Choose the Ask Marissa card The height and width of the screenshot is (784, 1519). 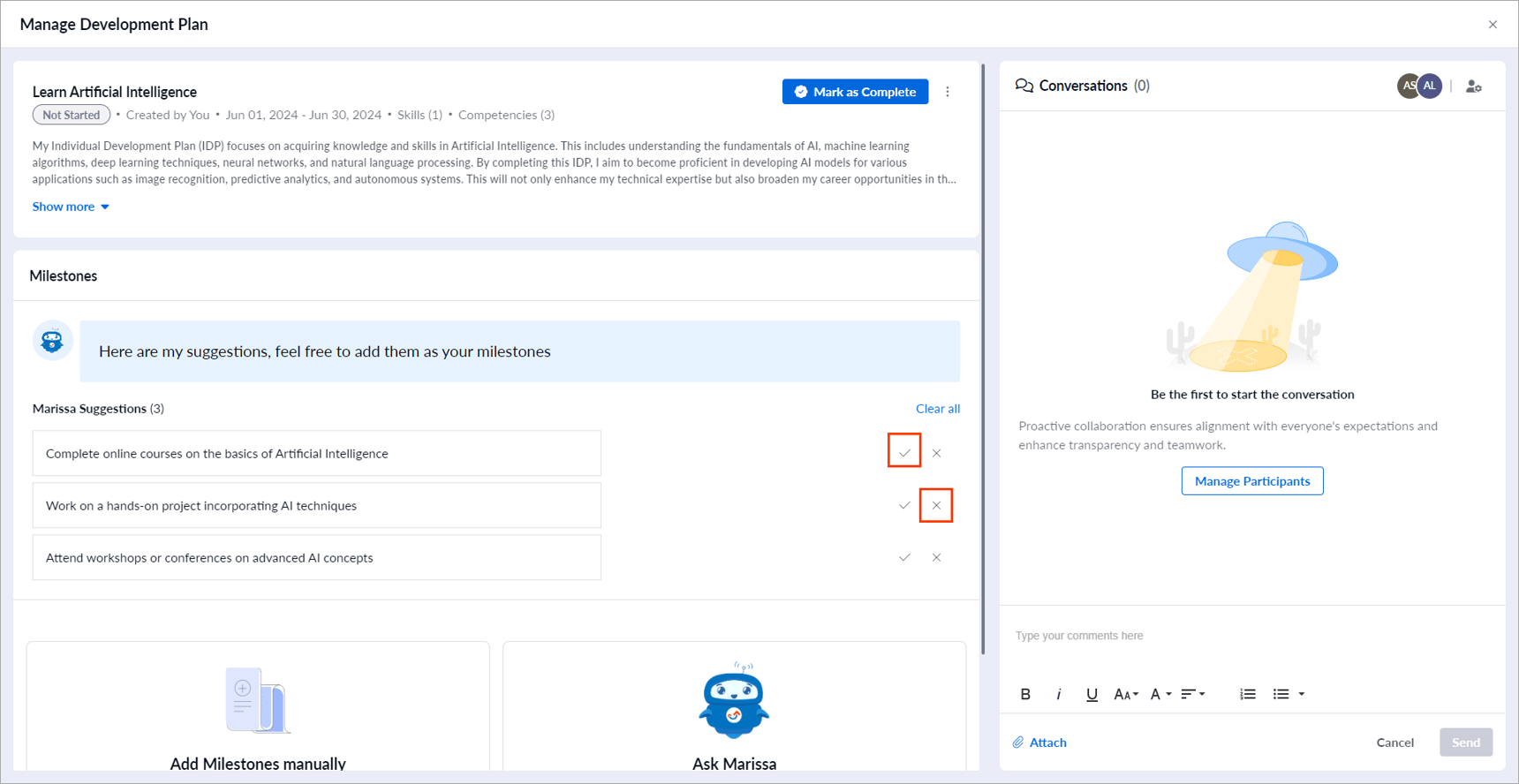tap(734, 706)
